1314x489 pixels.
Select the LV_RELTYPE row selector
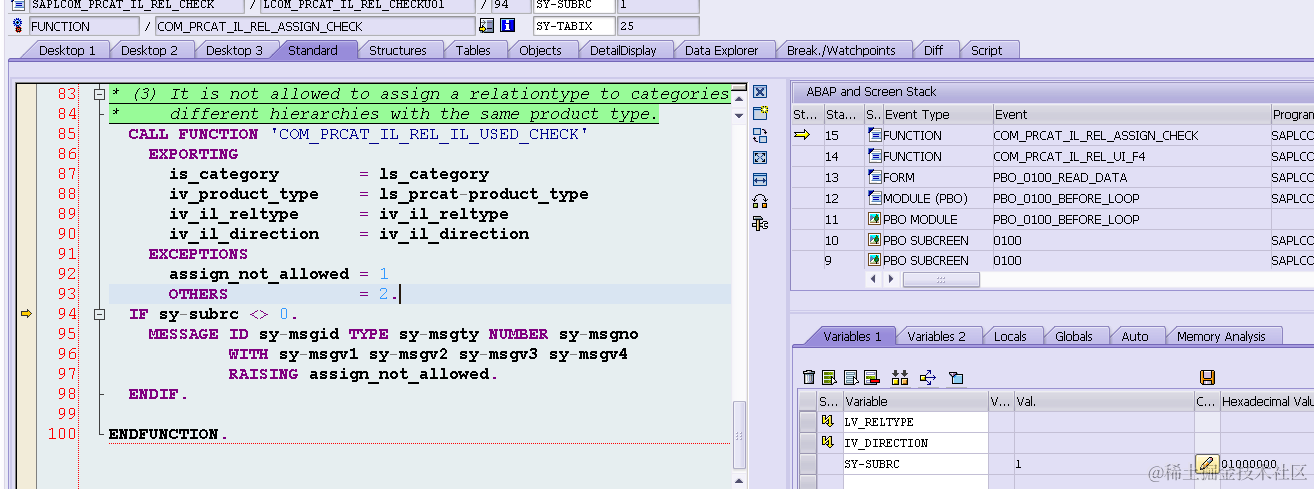(807, 422)
